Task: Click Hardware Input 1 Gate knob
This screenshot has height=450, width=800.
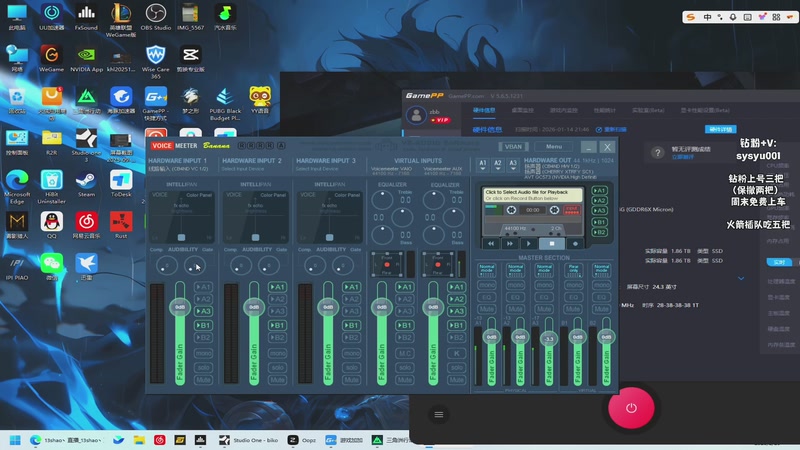Action: [x=194, y=265]
